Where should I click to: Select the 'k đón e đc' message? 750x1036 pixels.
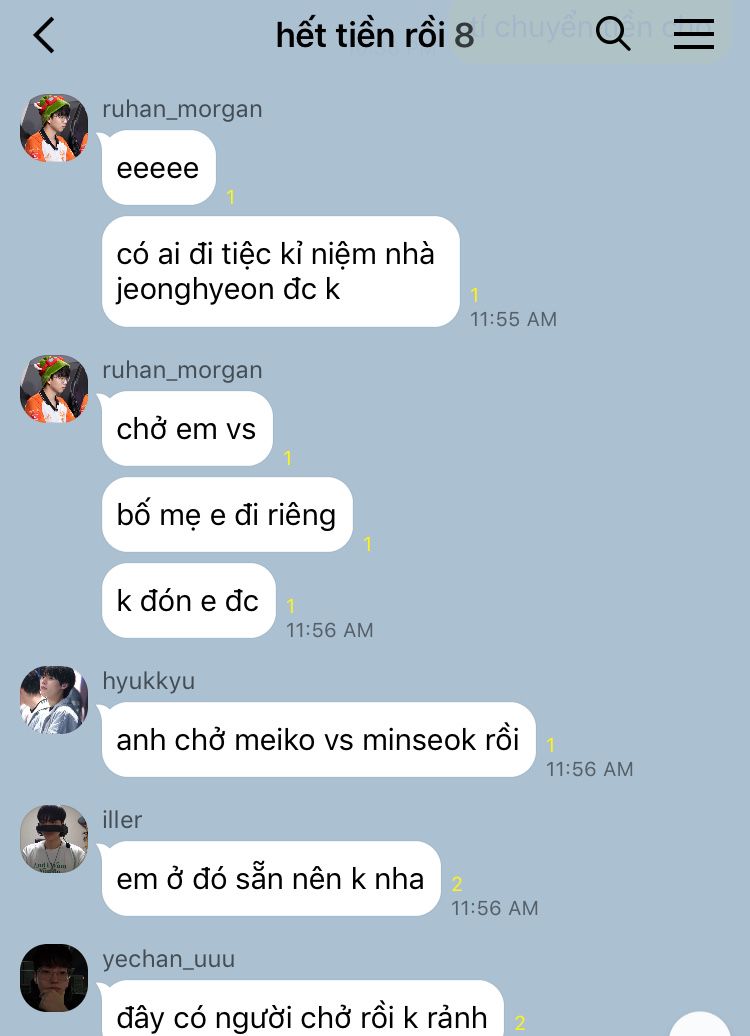[188, 601]
